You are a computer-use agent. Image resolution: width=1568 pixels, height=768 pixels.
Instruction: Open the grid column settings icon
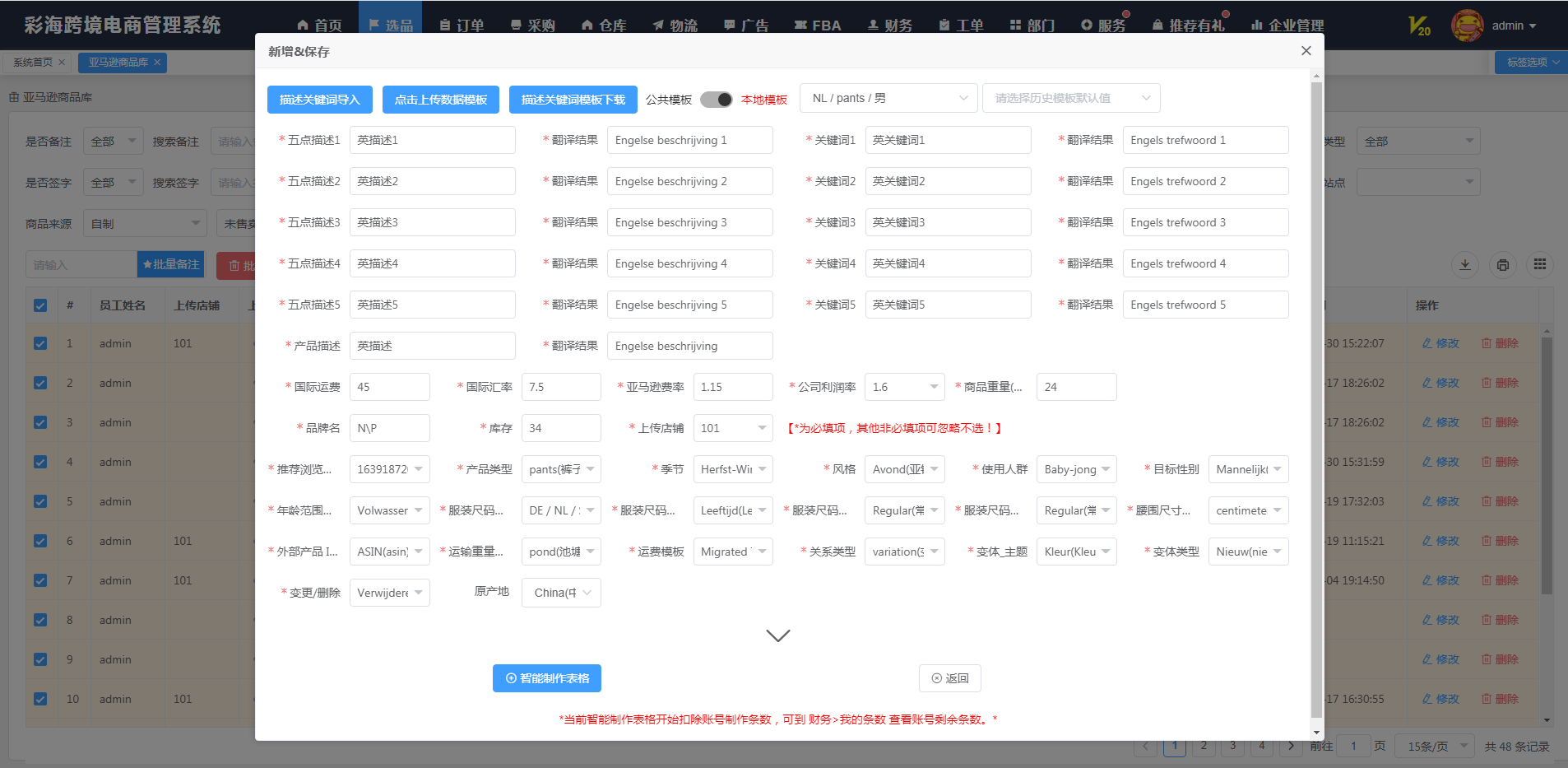click(1540, 265)
